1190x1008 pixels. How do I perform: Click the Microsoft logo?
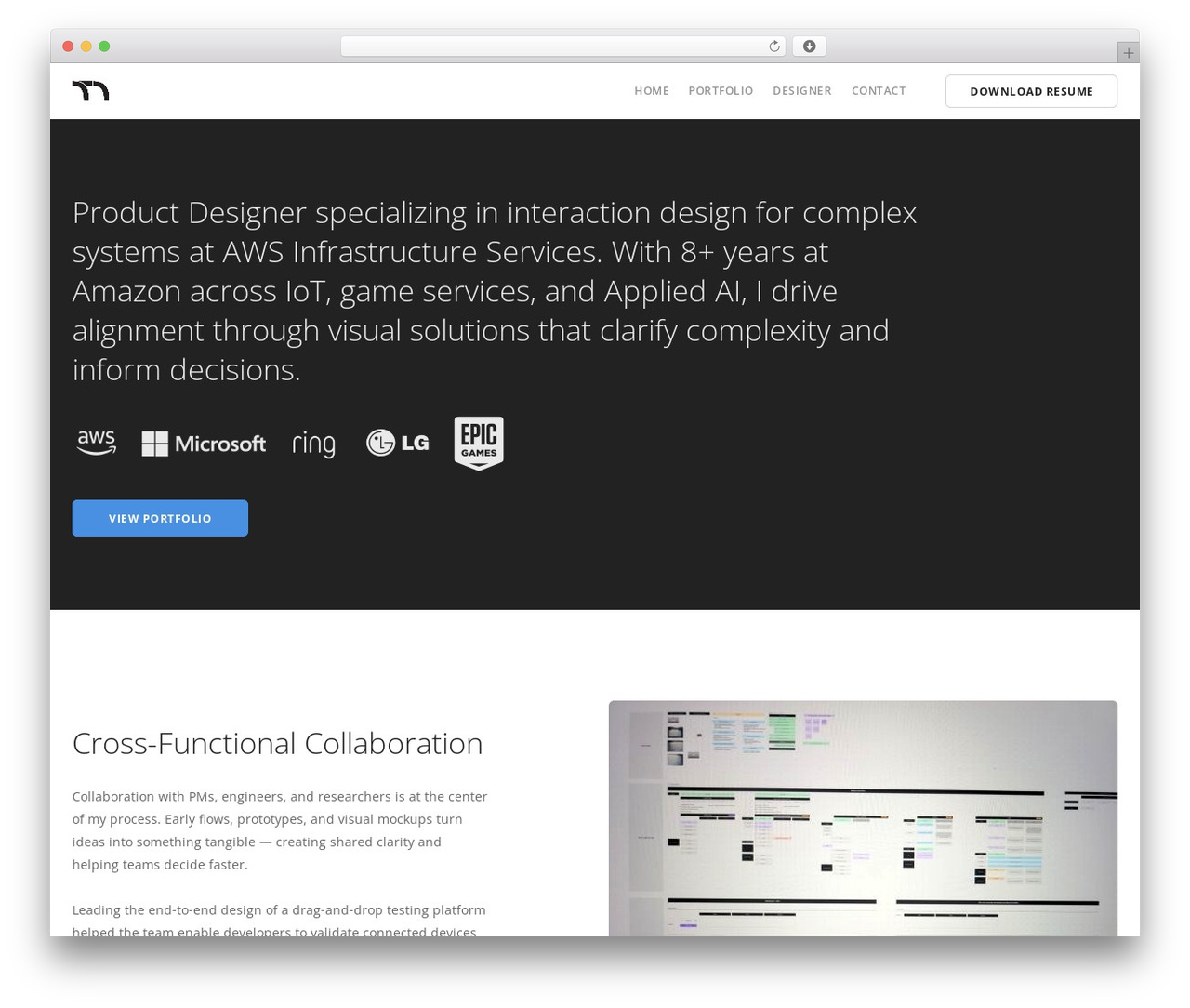[x=204, y=444]
